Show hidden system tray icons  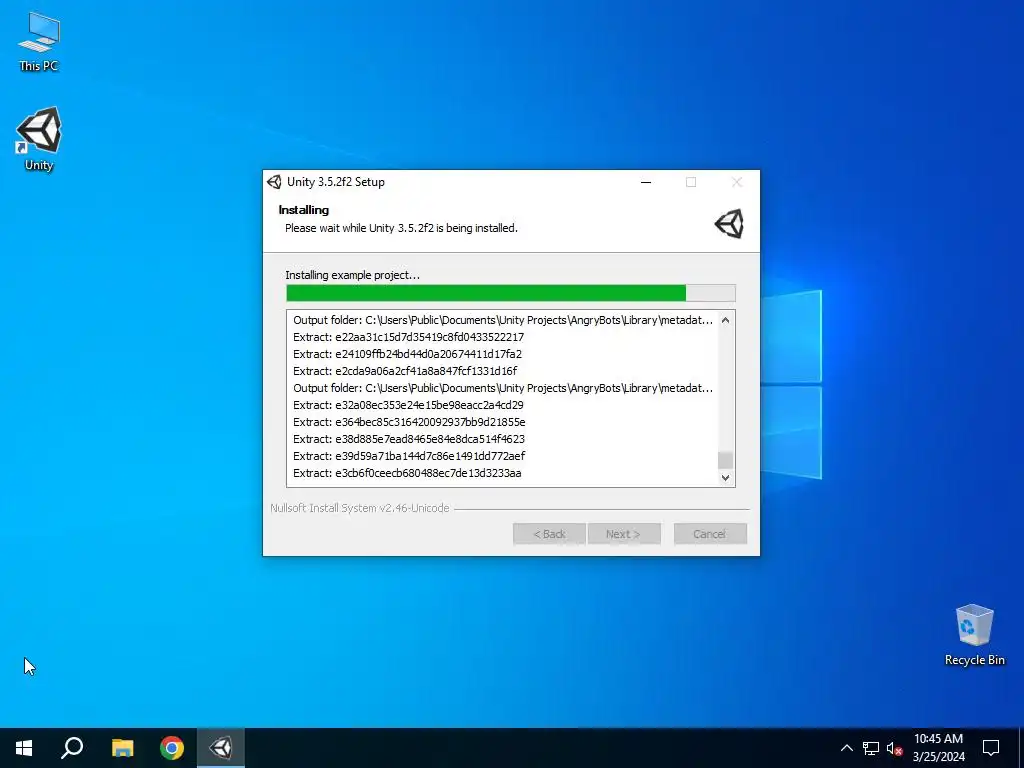pyautogui.click(x=846, y=748)
